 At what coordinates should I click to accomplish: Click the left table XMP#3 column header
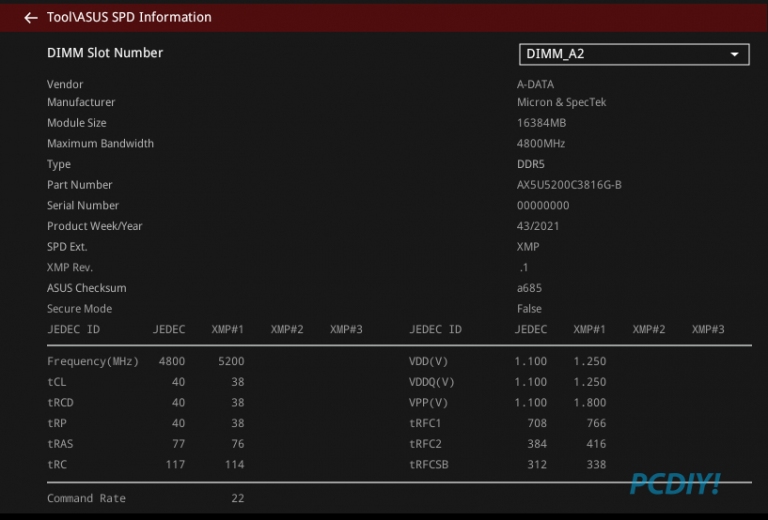click(x=346, y=330)
